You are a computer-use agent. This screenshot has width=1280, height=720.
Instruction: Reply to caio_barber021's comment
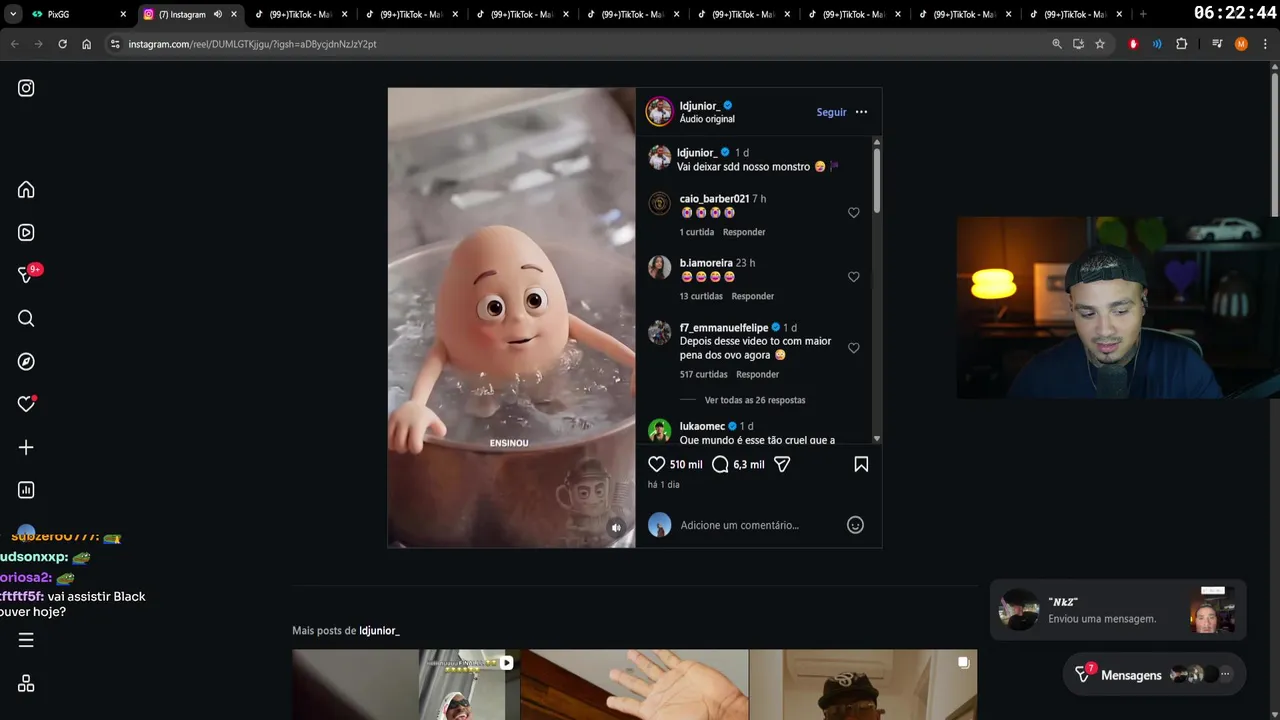744,232
